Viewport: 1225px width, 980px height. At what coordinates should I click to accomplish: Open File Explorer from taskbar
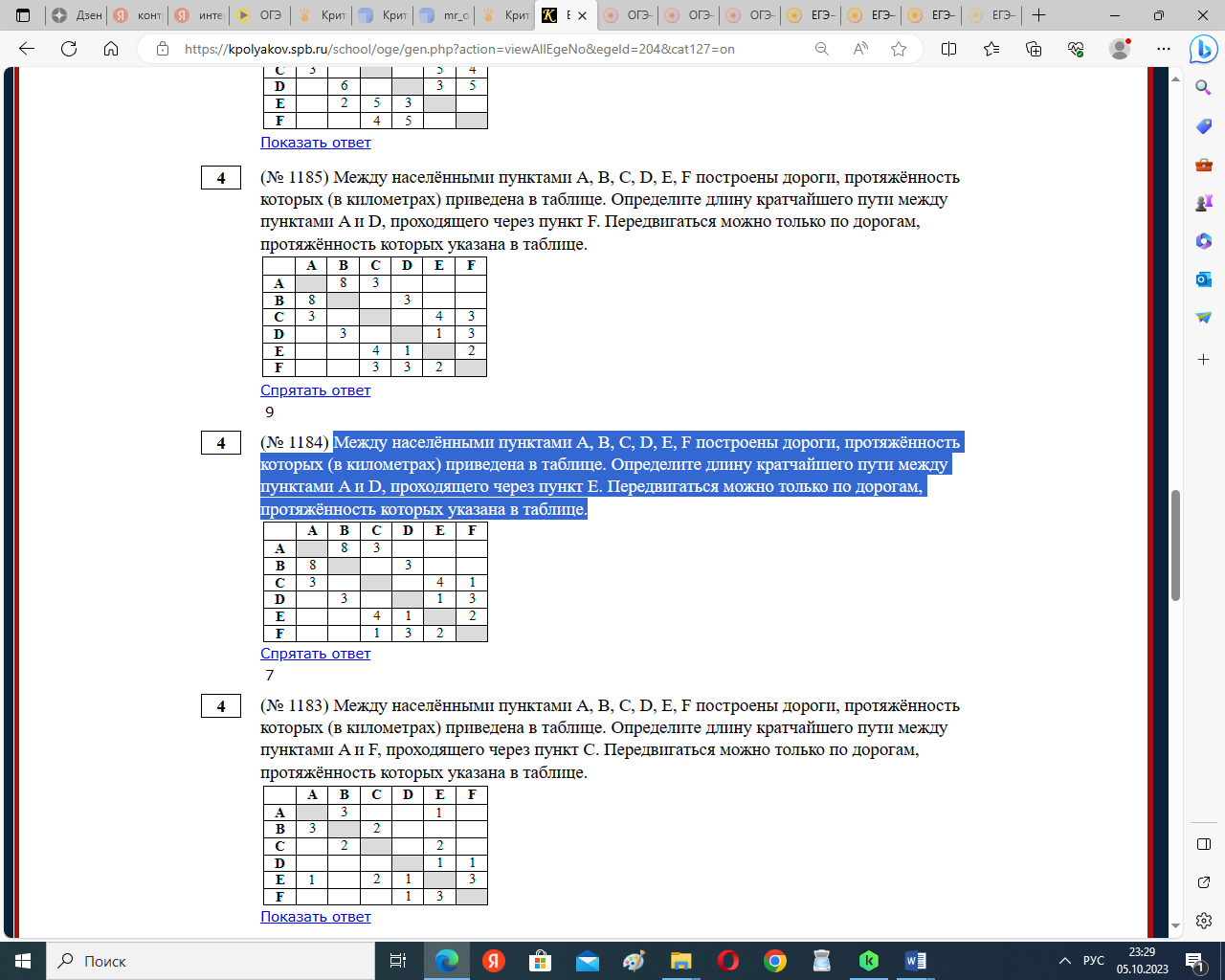point(681,961)
